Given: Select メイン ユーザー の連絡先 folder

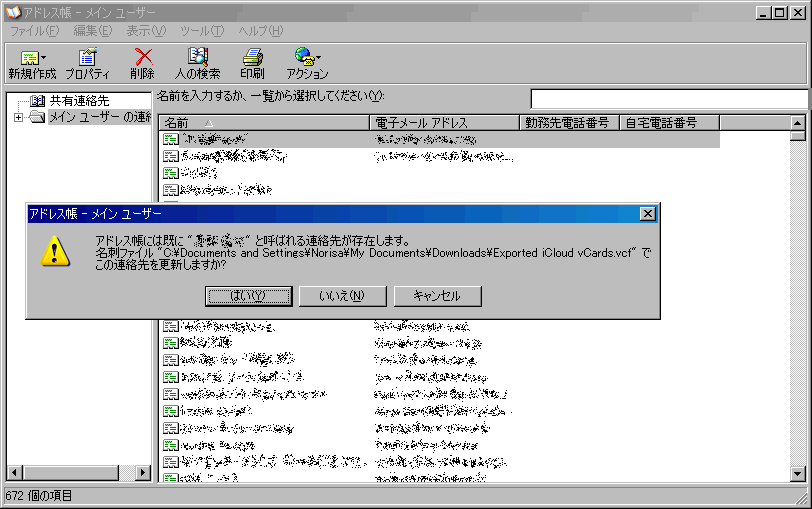Looking at the screenshot, I should [x=100, y=117].
